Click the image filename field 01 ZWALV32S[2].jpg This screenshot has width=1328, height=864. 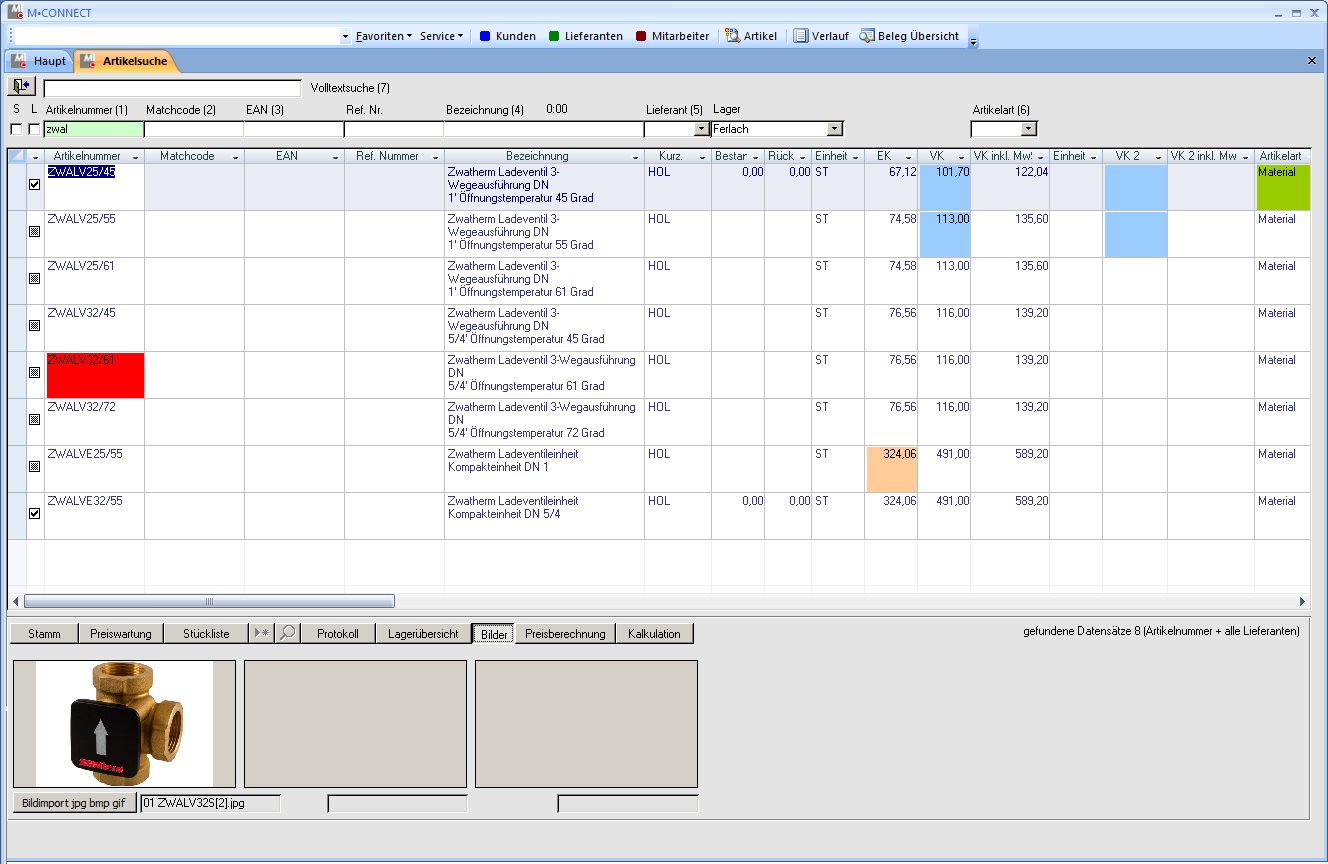[x=210, y=803]
